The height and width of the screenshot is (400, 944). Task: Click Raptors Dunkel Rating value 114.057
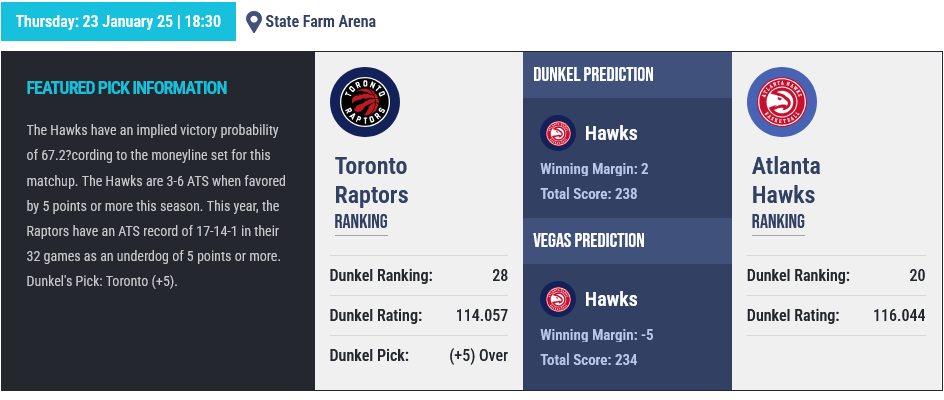(x=482, y=316)
